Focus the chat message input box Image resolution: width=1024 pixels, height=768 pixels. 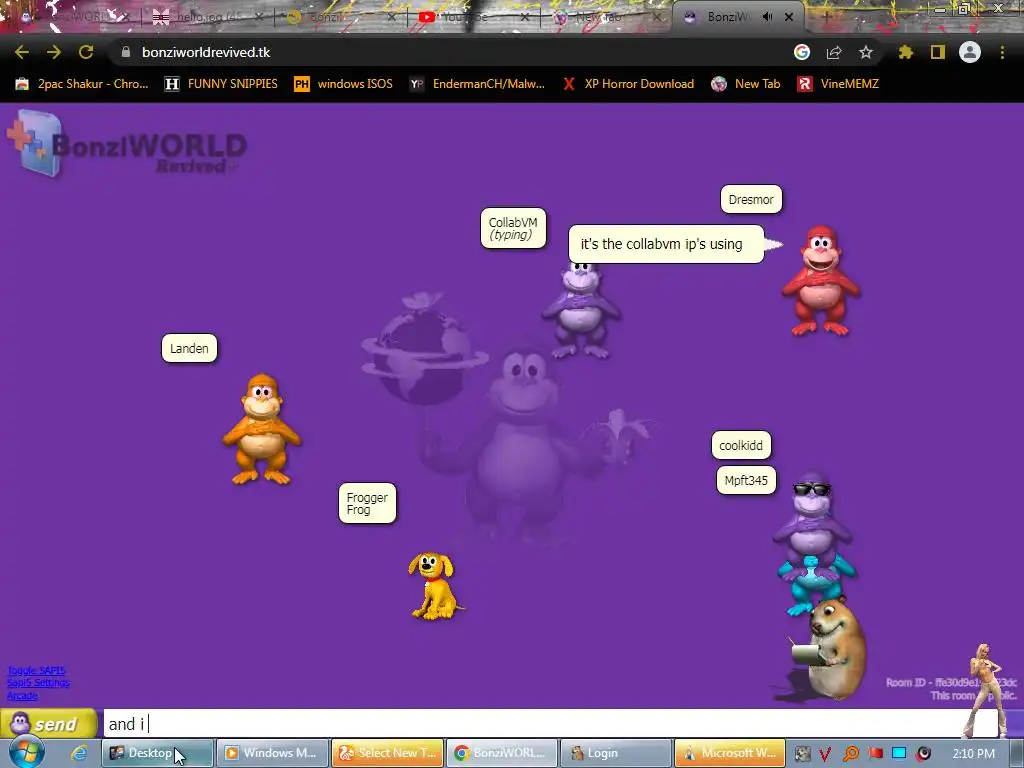[x=551, y=724]
